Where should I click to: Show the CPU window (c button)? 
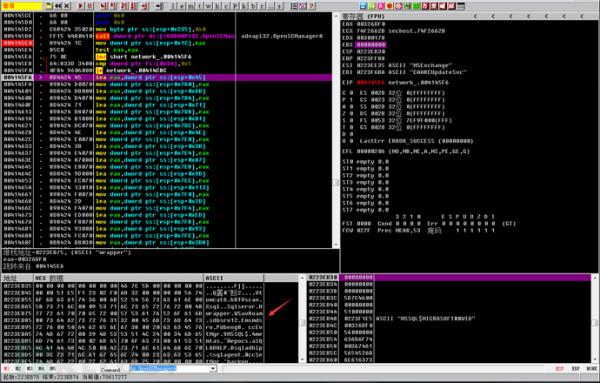click(x=226, y=6)
